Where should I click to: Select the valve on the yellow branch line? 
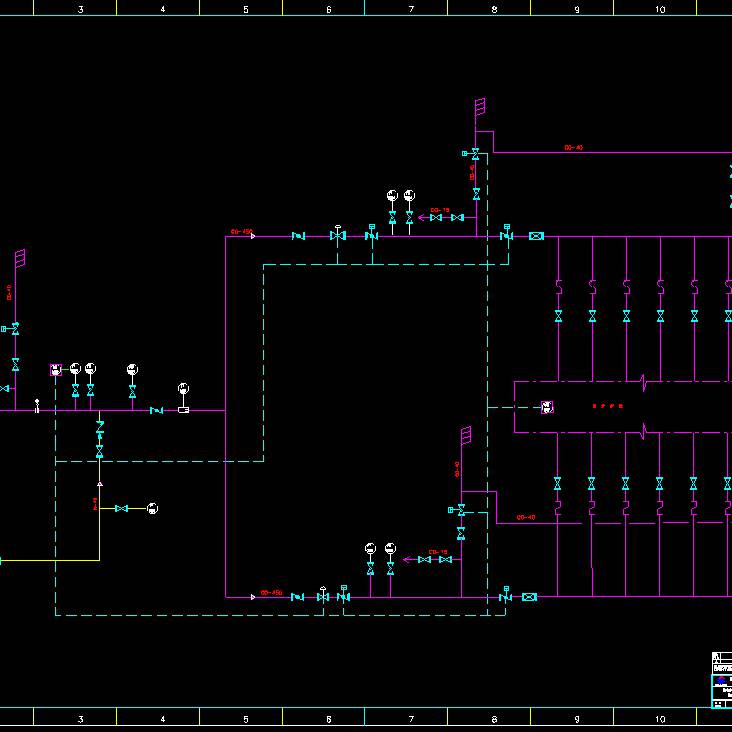pyautogui.click(x=121, y=509)
